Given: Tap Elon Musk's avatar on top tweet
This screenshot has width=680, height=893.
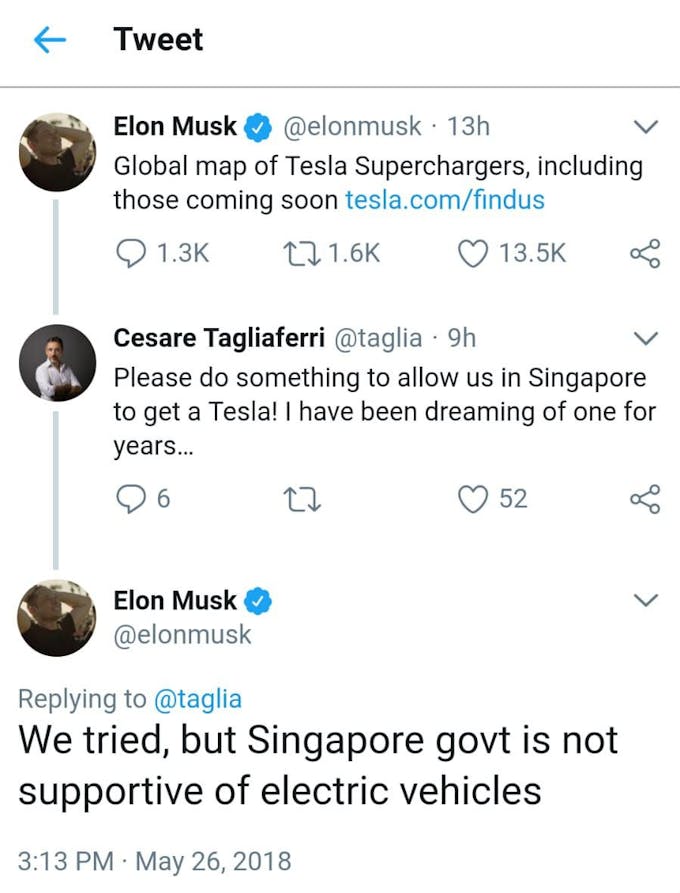Looking at the screenshot, I should coord(58,151).
